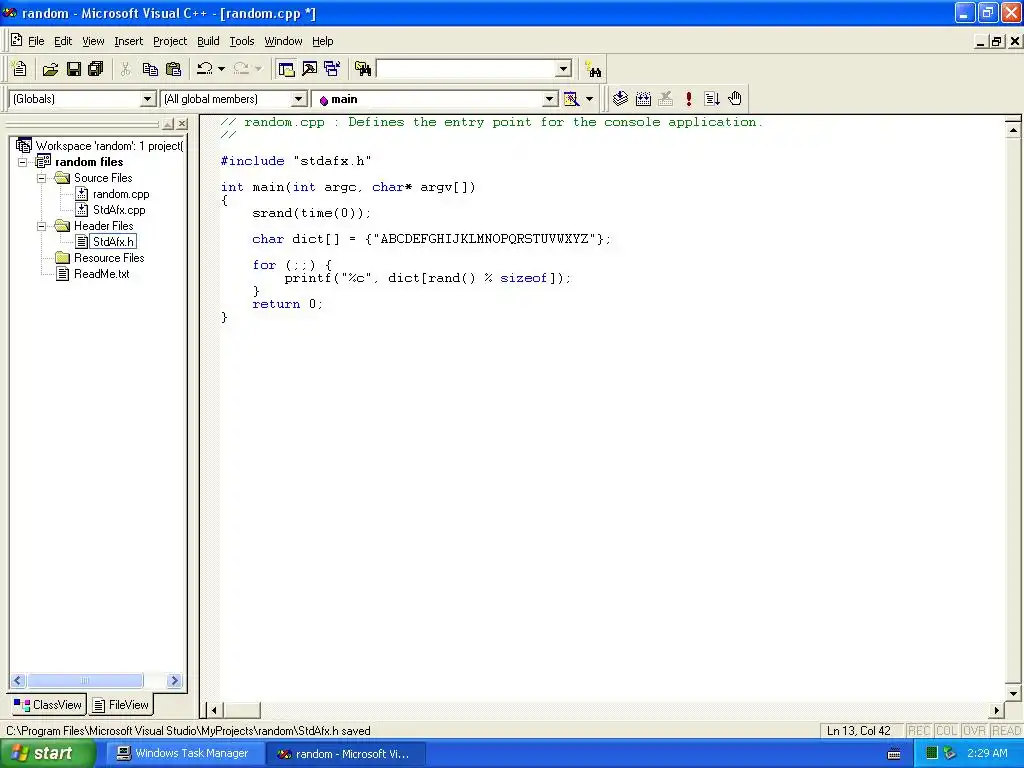Open the Build menu
The height and width of the screenshot is (768, 1024).
pyautogui.click(x=208, y=41)
